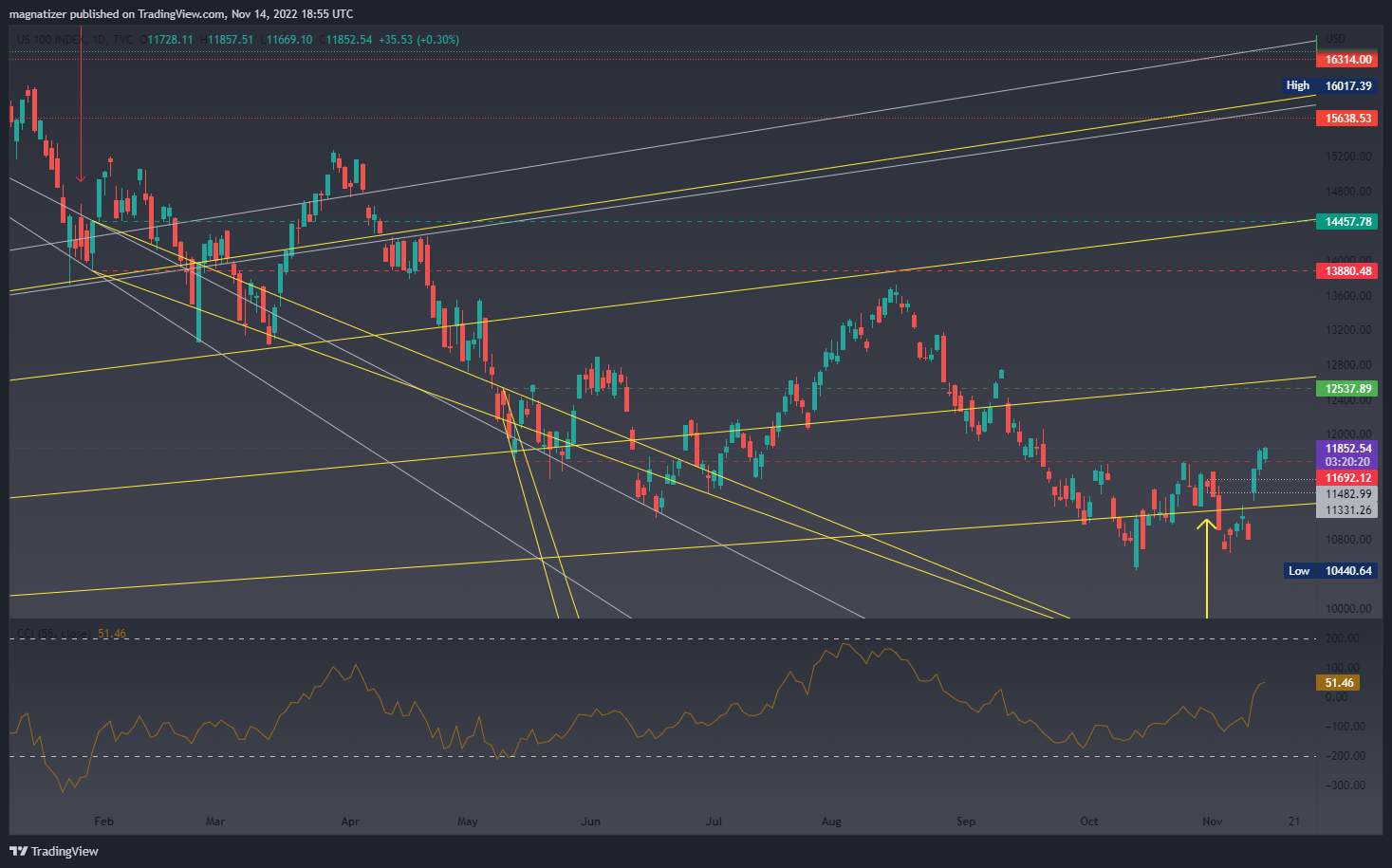Screen dimensions: 1392x868
Task: Click the USD currency label on price axis
Action: (1334, 39)
